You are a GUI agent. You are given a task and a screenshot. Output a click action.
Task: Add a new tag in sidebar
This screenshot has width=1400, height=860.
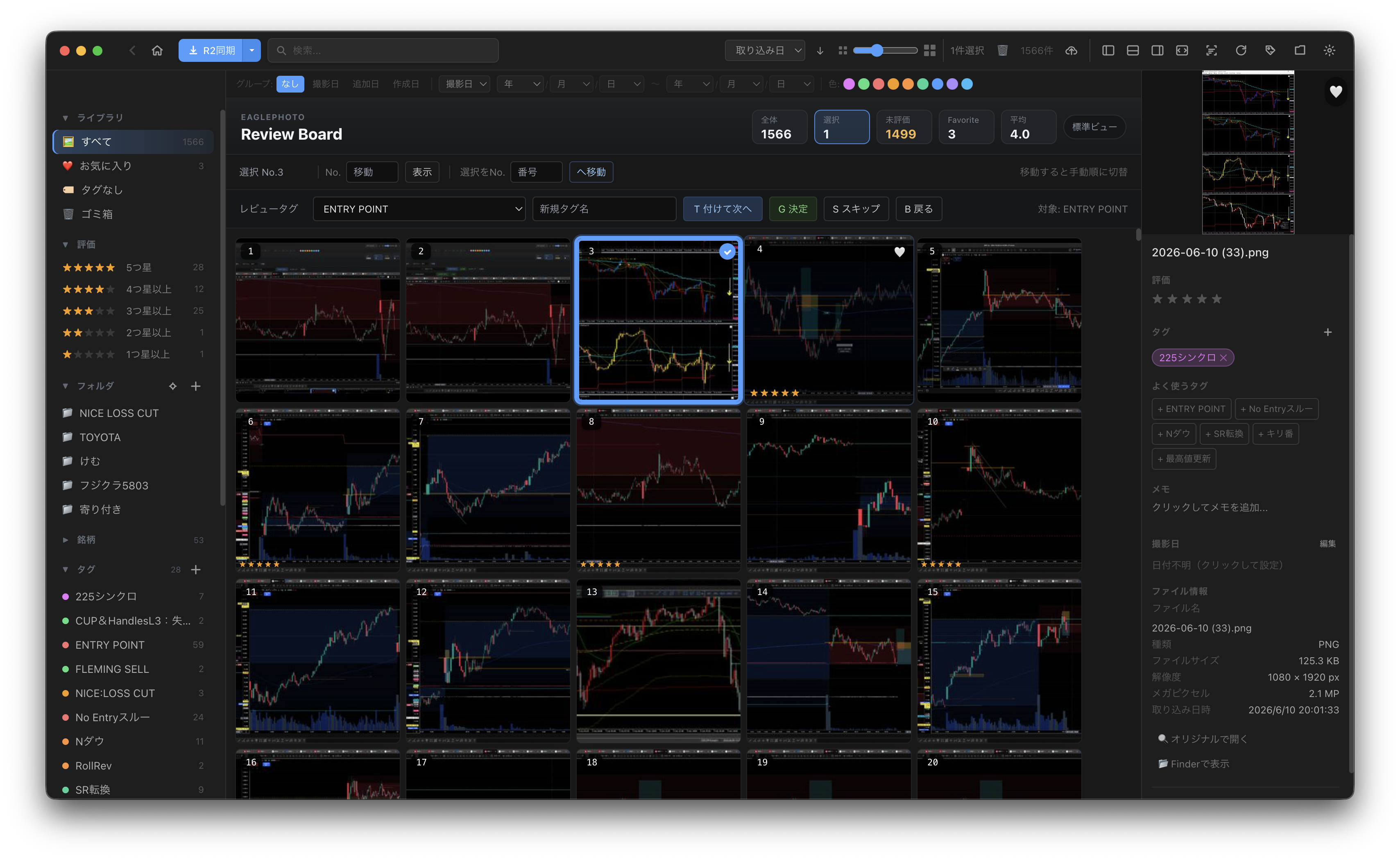coord(196,569)
